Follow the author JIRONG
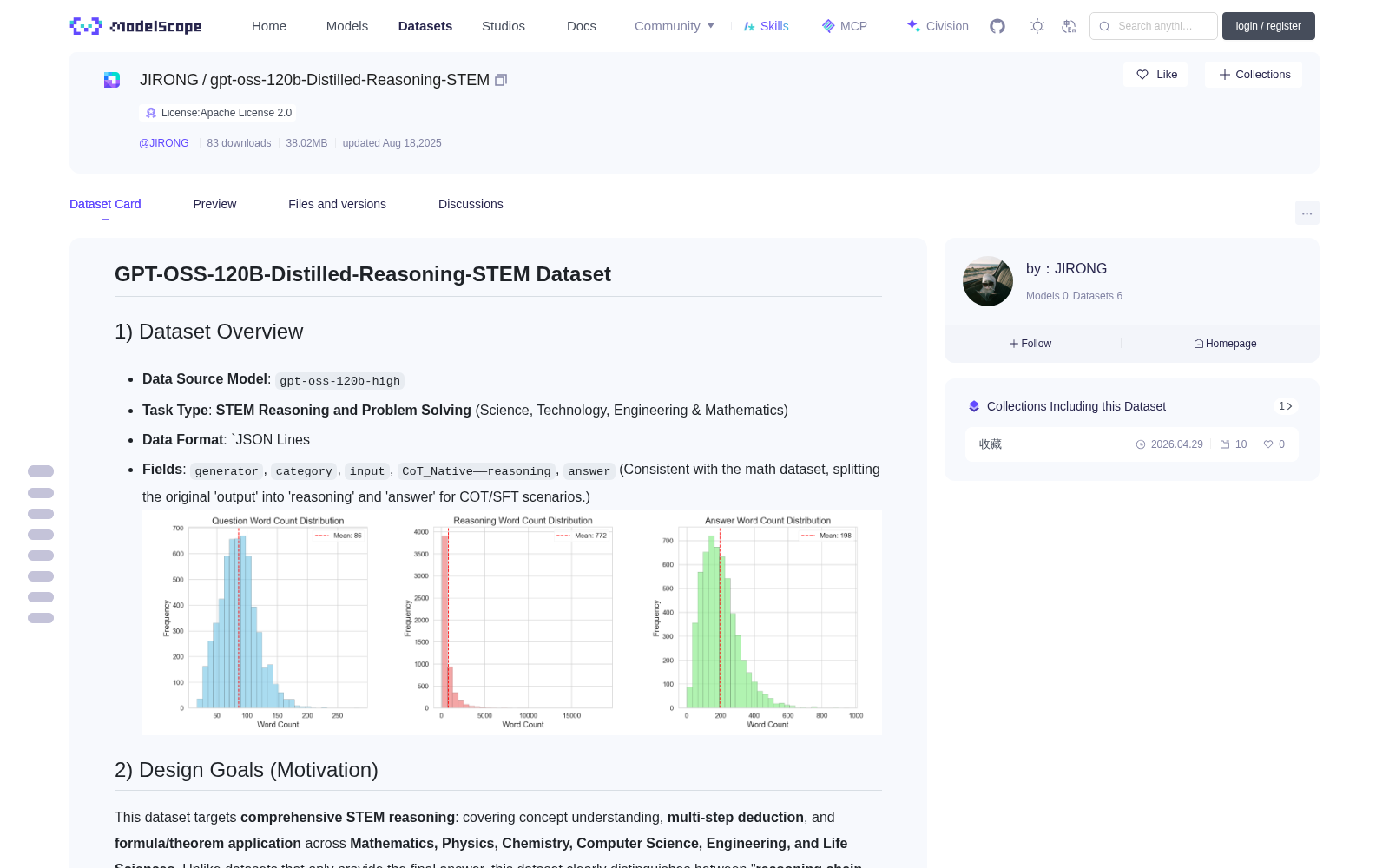The image size is (1389, 868). click(x=1030, y=344)
